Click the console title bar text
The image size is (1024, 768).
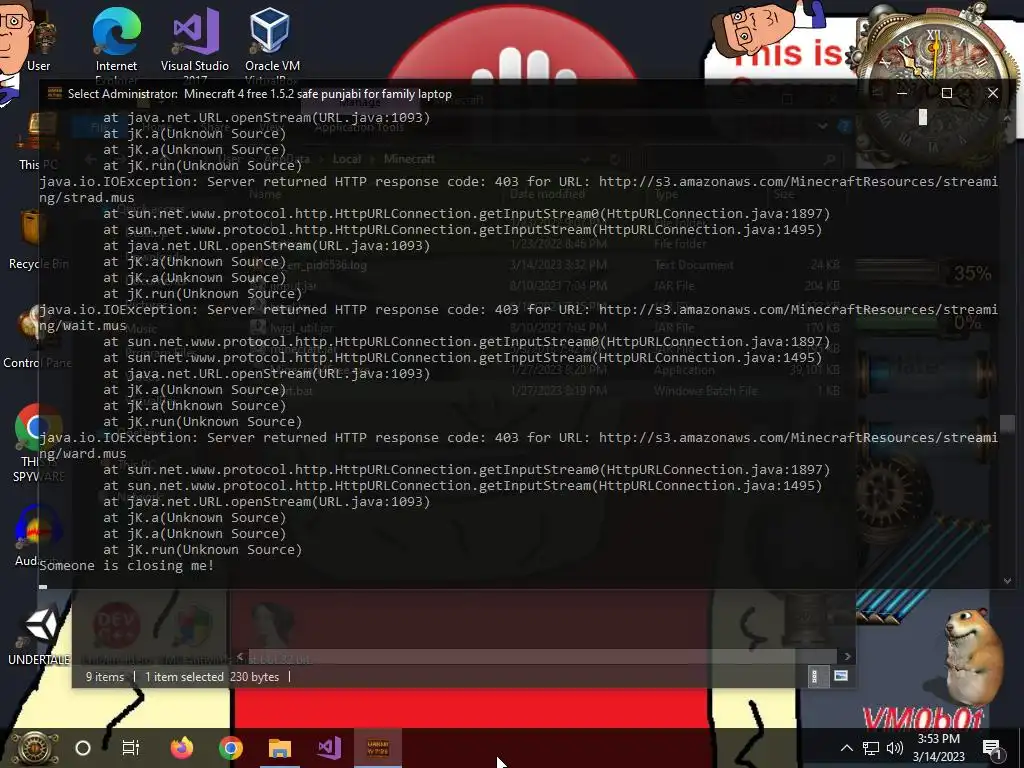click(x=260, y=93)
